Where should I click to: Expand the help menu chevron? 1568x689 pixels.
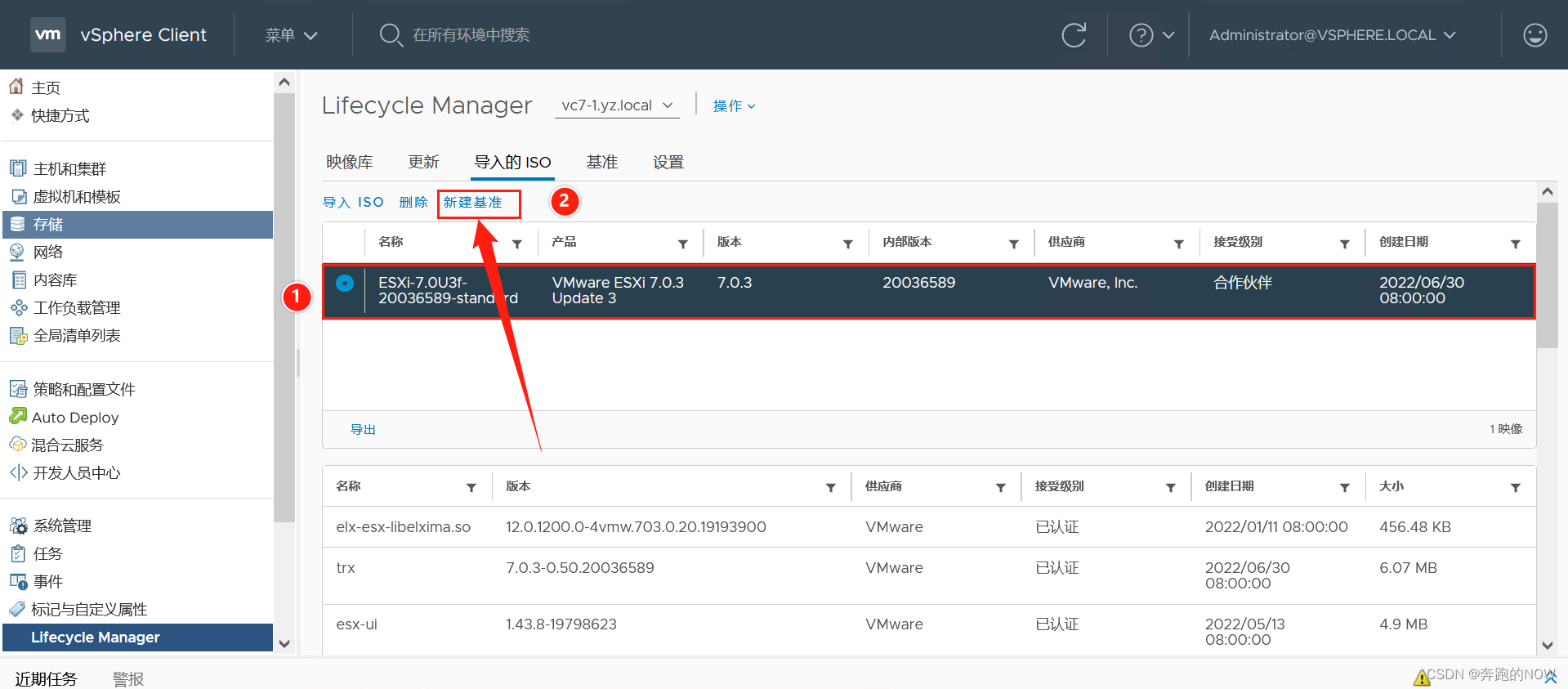(x=1168, y=35)
